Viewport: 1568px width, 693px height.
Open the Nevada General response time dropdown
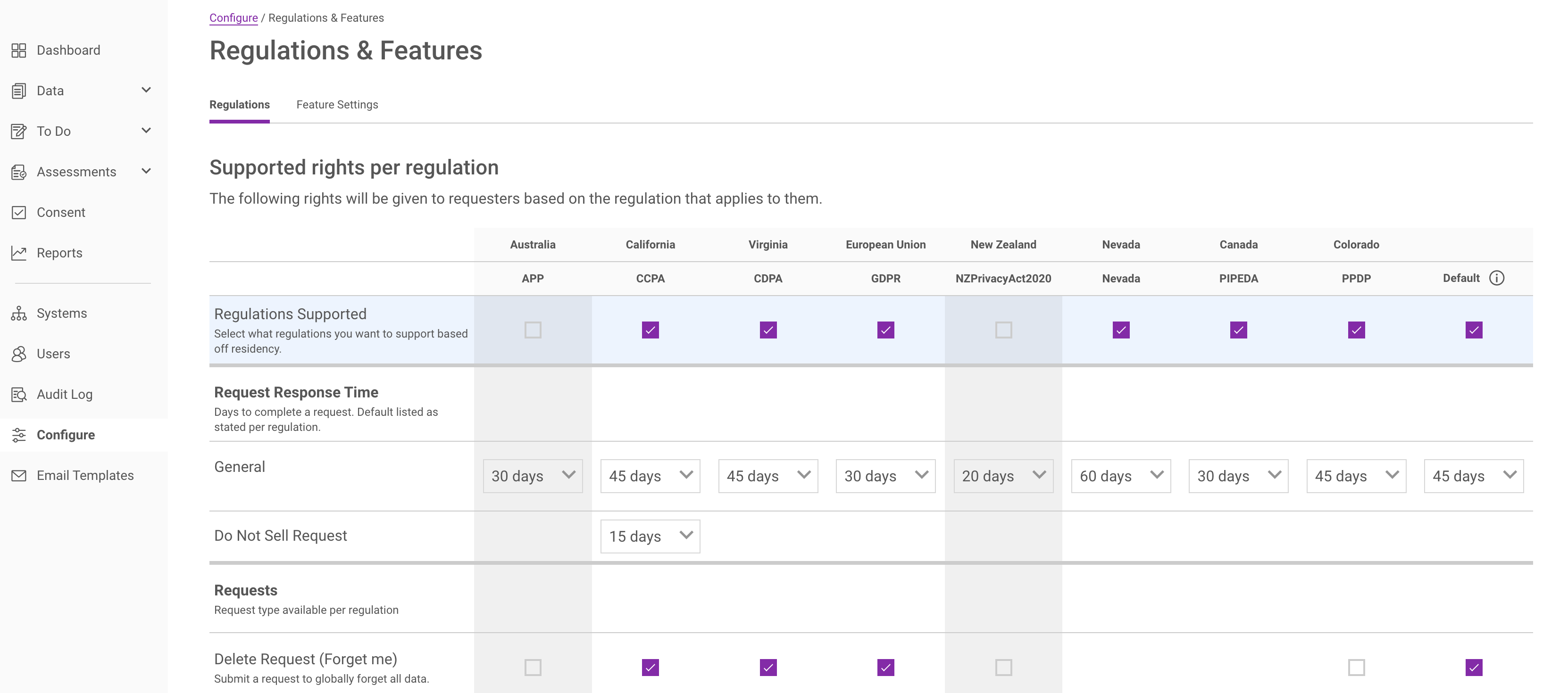pyautogui.click(x=1121, y=476)
